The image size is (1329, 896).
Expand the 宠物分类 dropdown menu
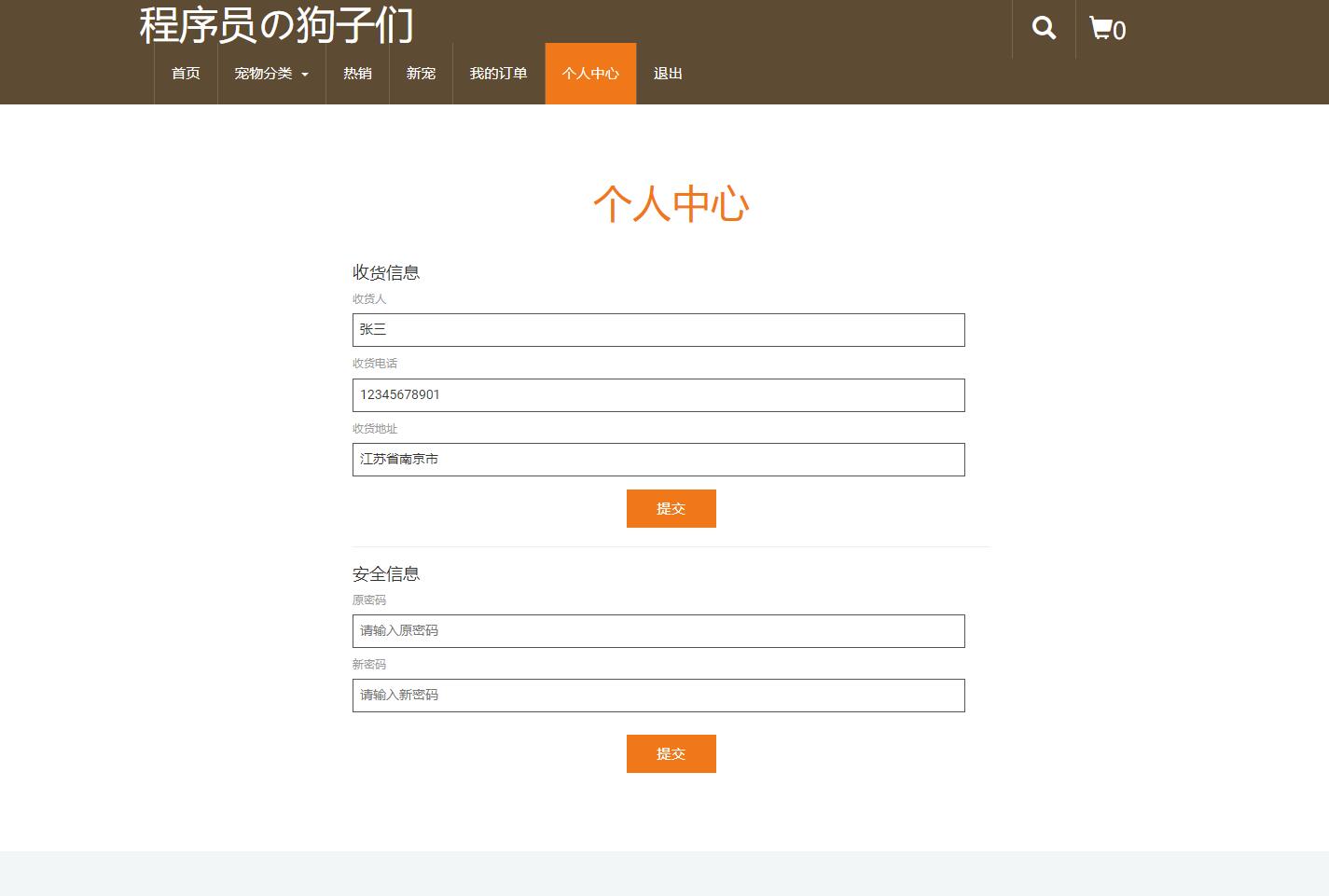tap(264, 74)
